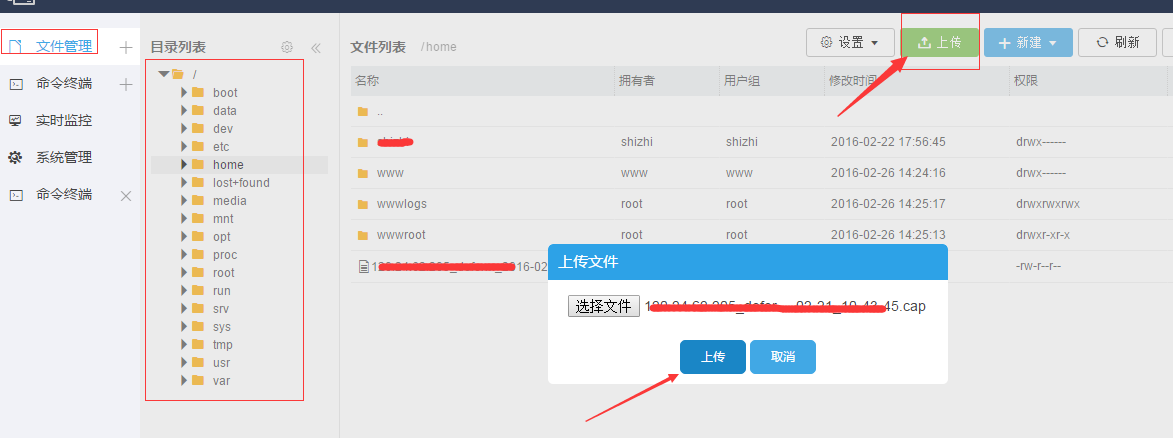Viewport: 1173px width, 438px height.
Task: Open 实时监控 in the sidebar
Action: click(64, 121)
